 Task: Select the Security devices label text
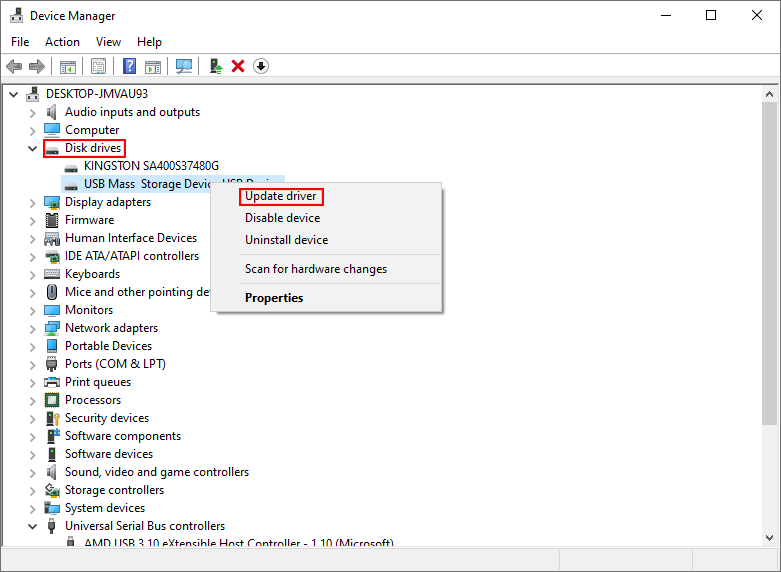(107, 418)
